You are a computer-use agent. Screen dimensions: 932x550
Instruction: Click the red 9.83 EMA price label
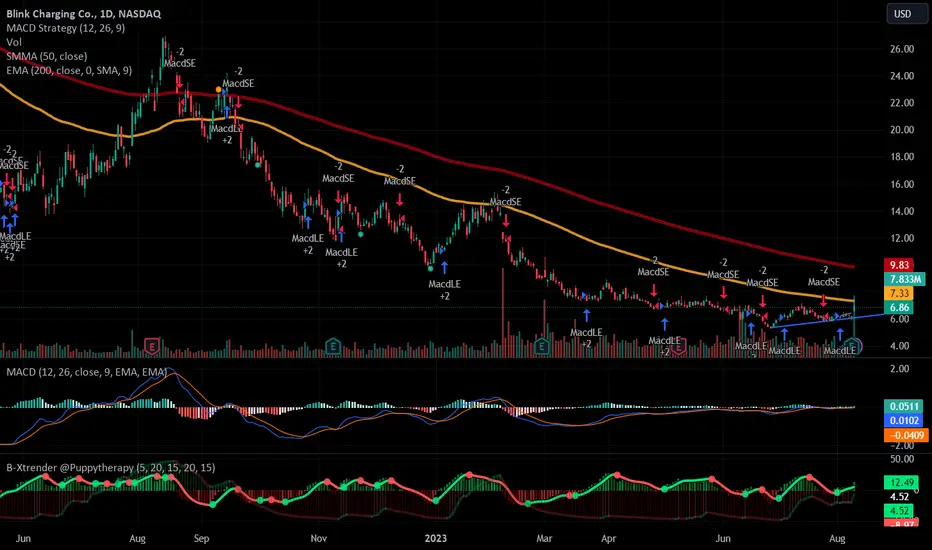pyautogui.click(x=899, y=265)
